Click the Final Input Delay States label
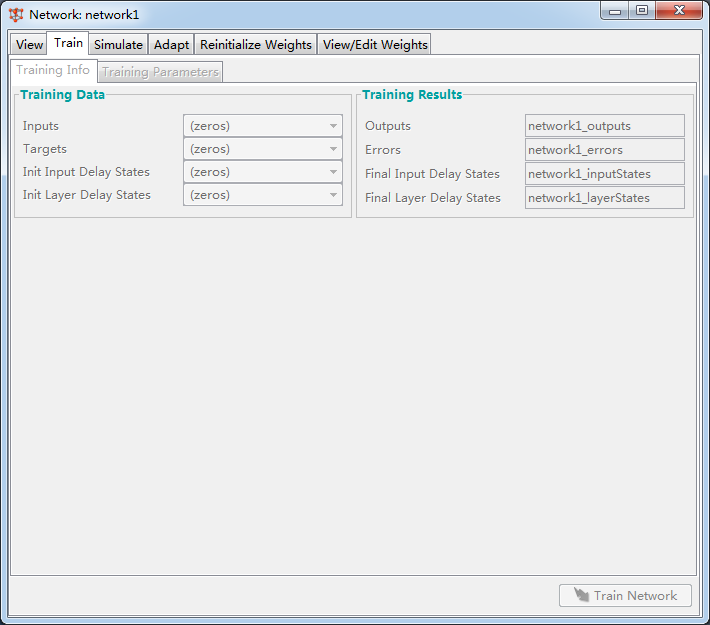Viewport: 710px width, 625px height. coord(432,174)
